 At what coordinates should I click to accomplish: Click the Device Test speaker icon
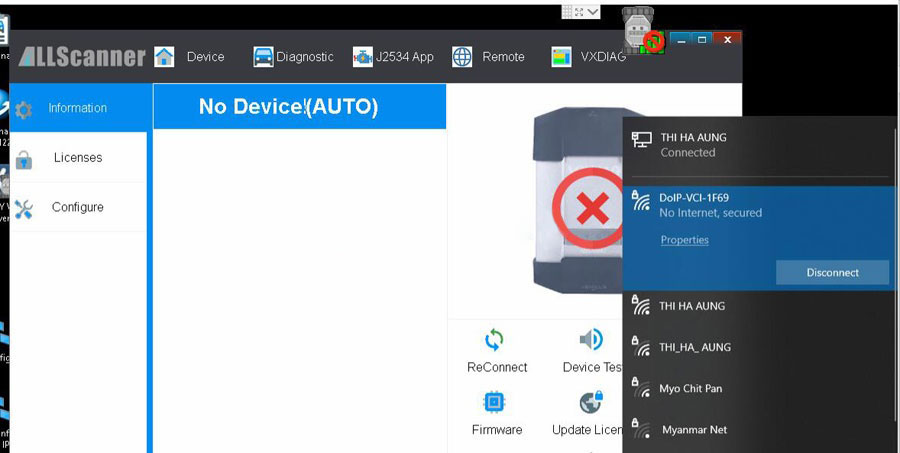point(592,340)
